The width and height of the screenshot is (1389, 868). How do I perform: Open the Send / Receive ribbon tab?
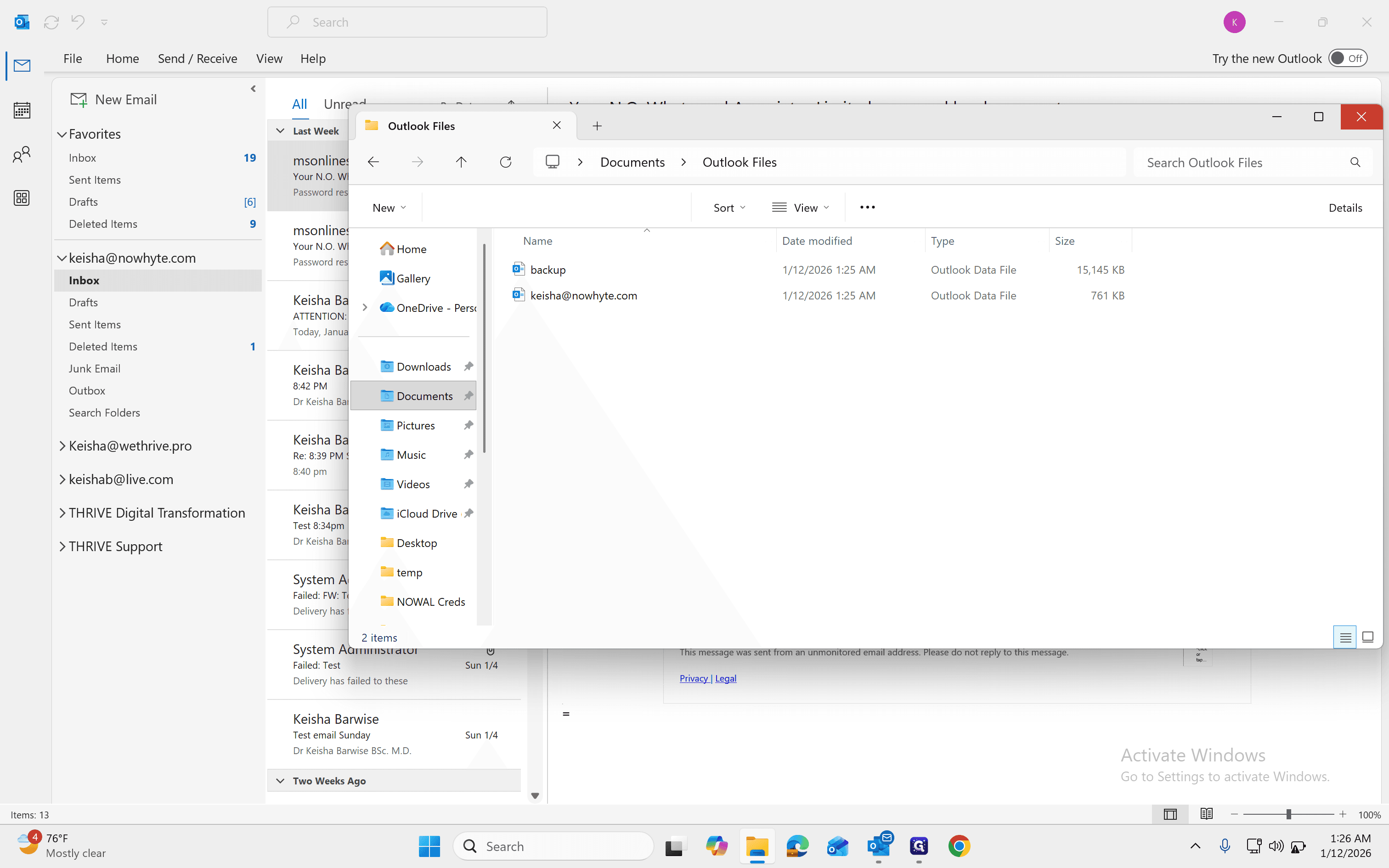tap(198, 59)
